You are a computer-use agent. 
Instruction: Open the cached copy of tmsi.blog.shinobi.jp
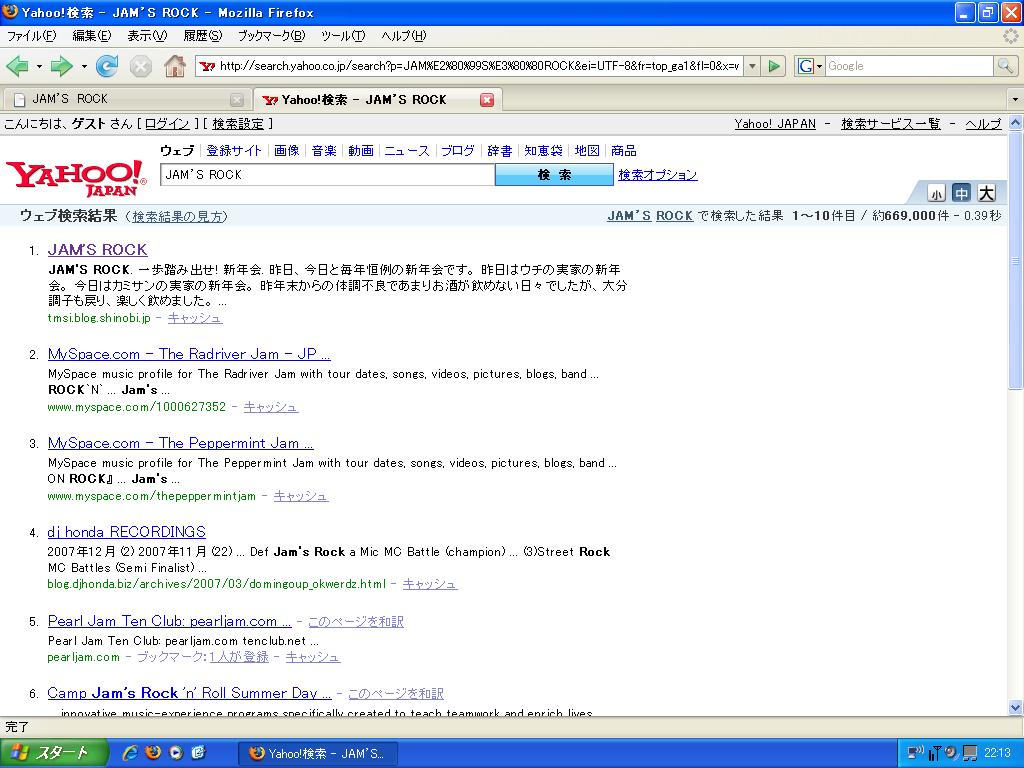[x=195, y=318]
